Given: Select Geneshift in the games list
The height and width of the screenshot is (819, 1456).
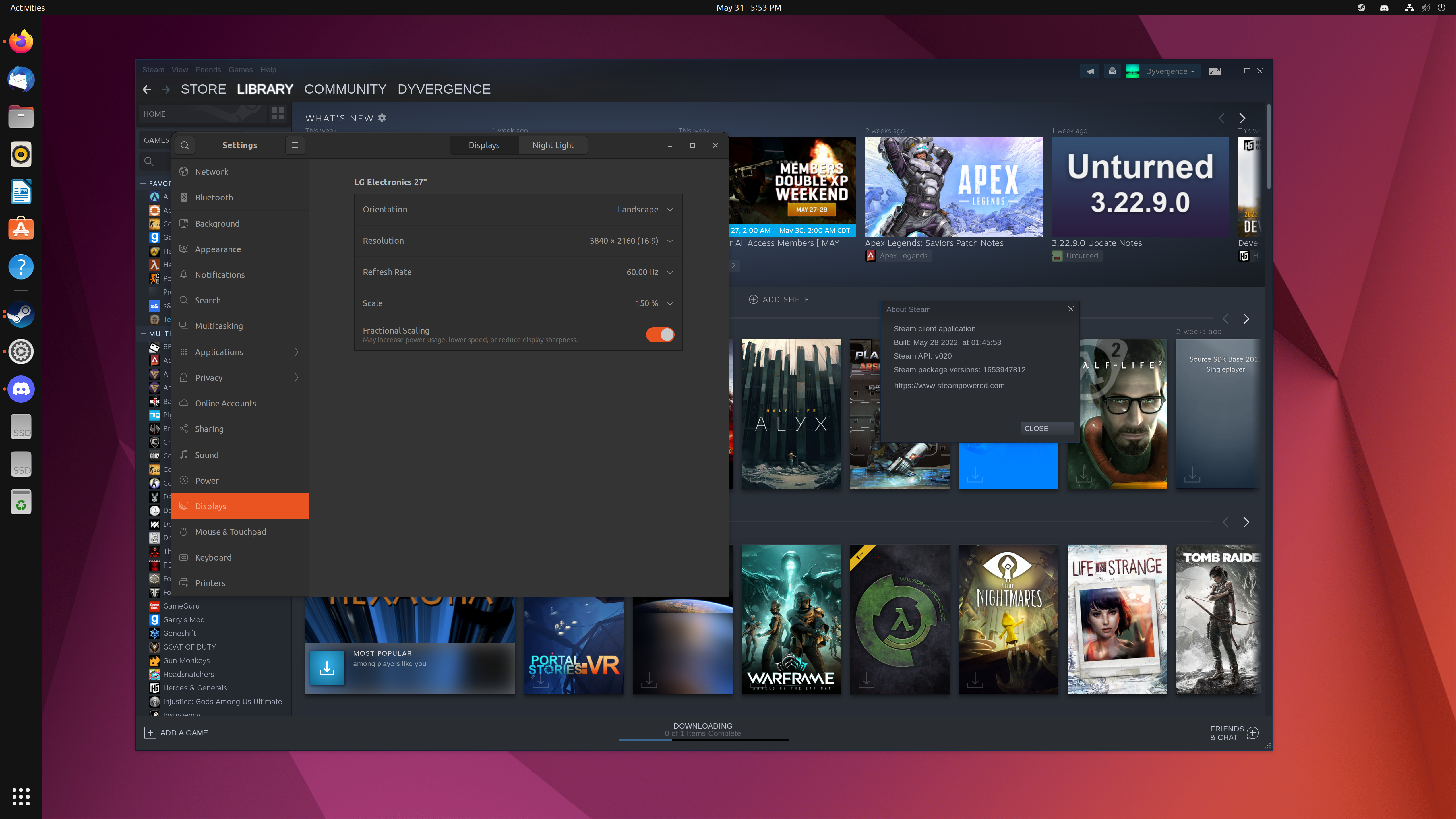Looking at the screenshot, I should [x=179, y=634].
